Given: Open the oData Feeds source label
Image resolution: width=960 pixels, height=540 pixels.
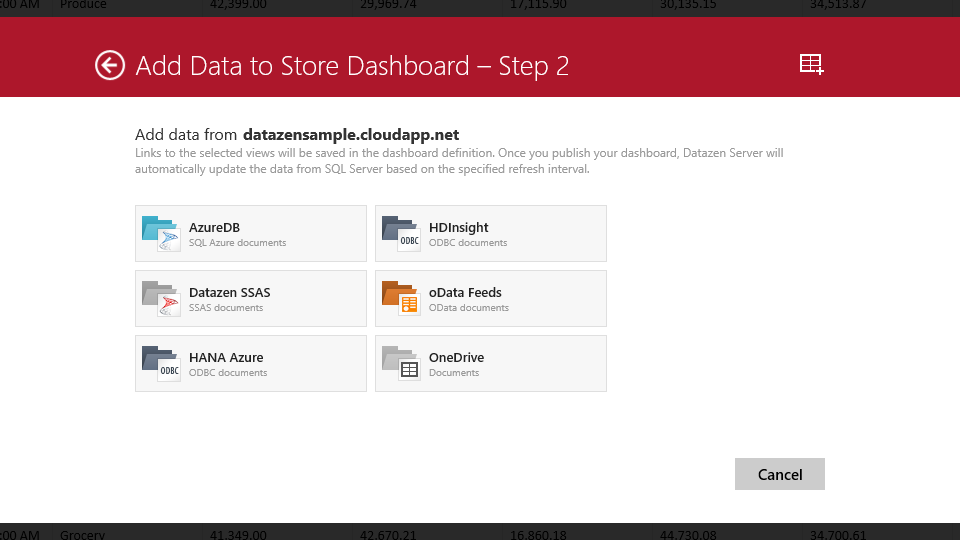Looking at the screenshot, I should tap(465, 292).
